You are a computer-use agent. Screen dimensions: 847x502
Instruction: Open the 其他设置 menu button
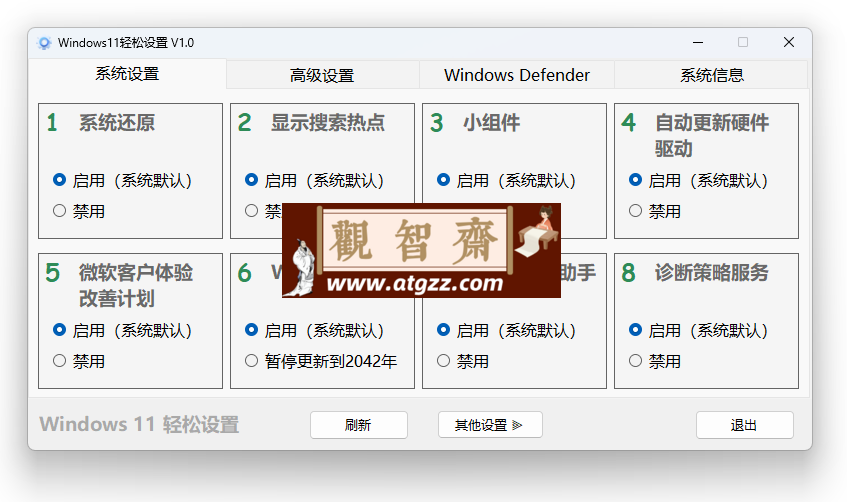point(490,425)
